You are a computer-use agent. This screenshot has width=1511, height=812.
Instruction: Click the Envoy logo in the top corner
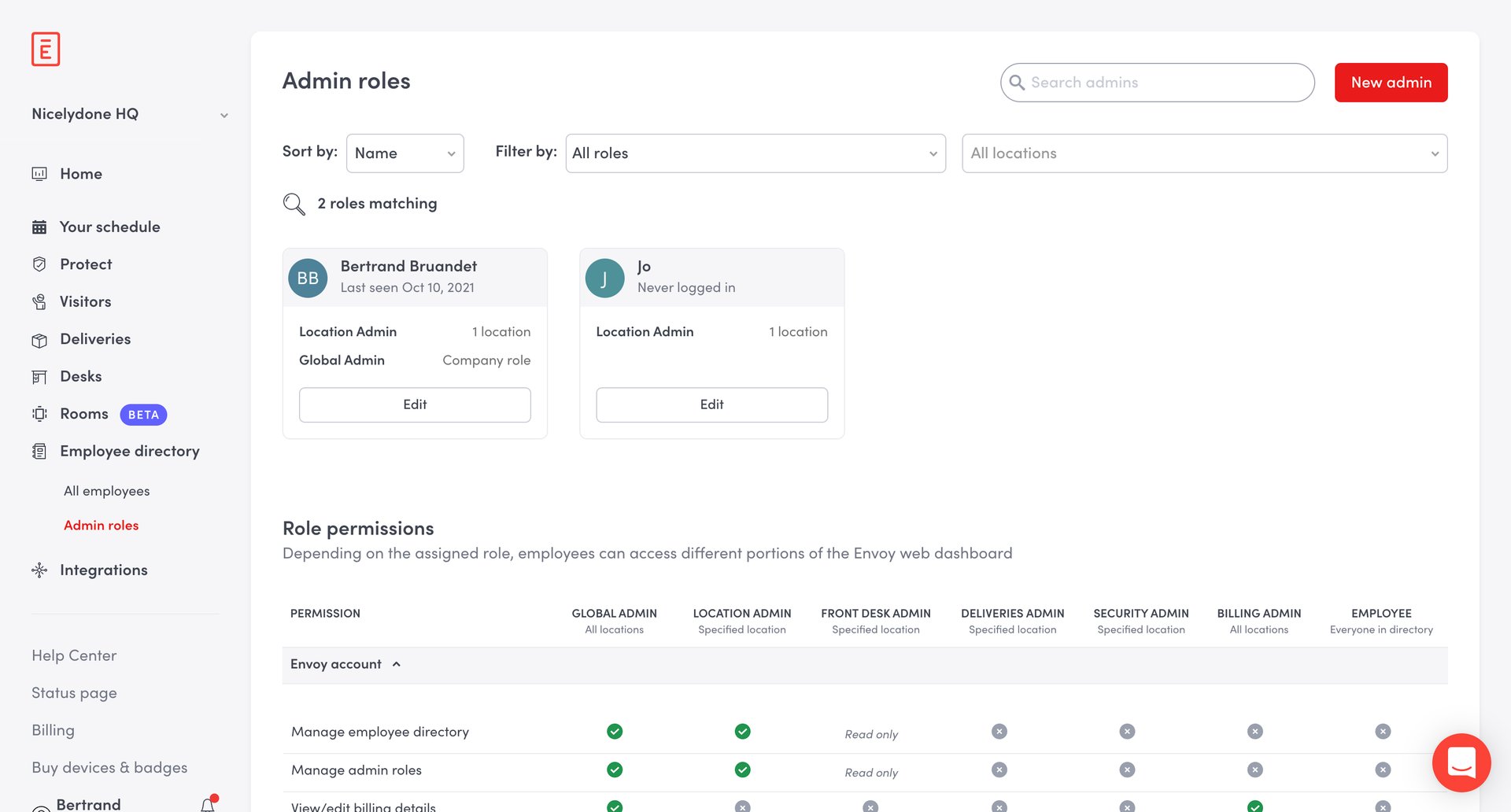46,49
